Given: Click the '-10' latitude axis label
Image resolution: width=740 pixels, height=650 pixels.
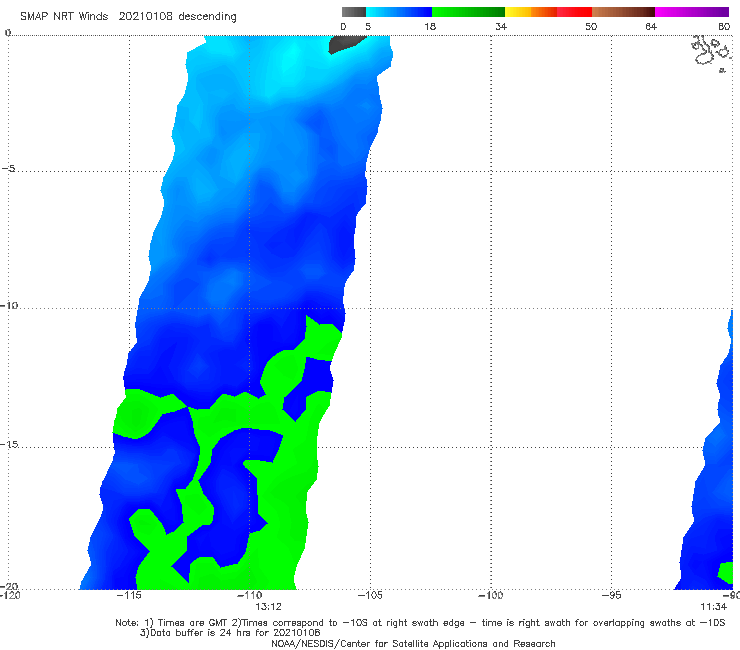Looking at the screenshot, I should click(x=9, y=305).
